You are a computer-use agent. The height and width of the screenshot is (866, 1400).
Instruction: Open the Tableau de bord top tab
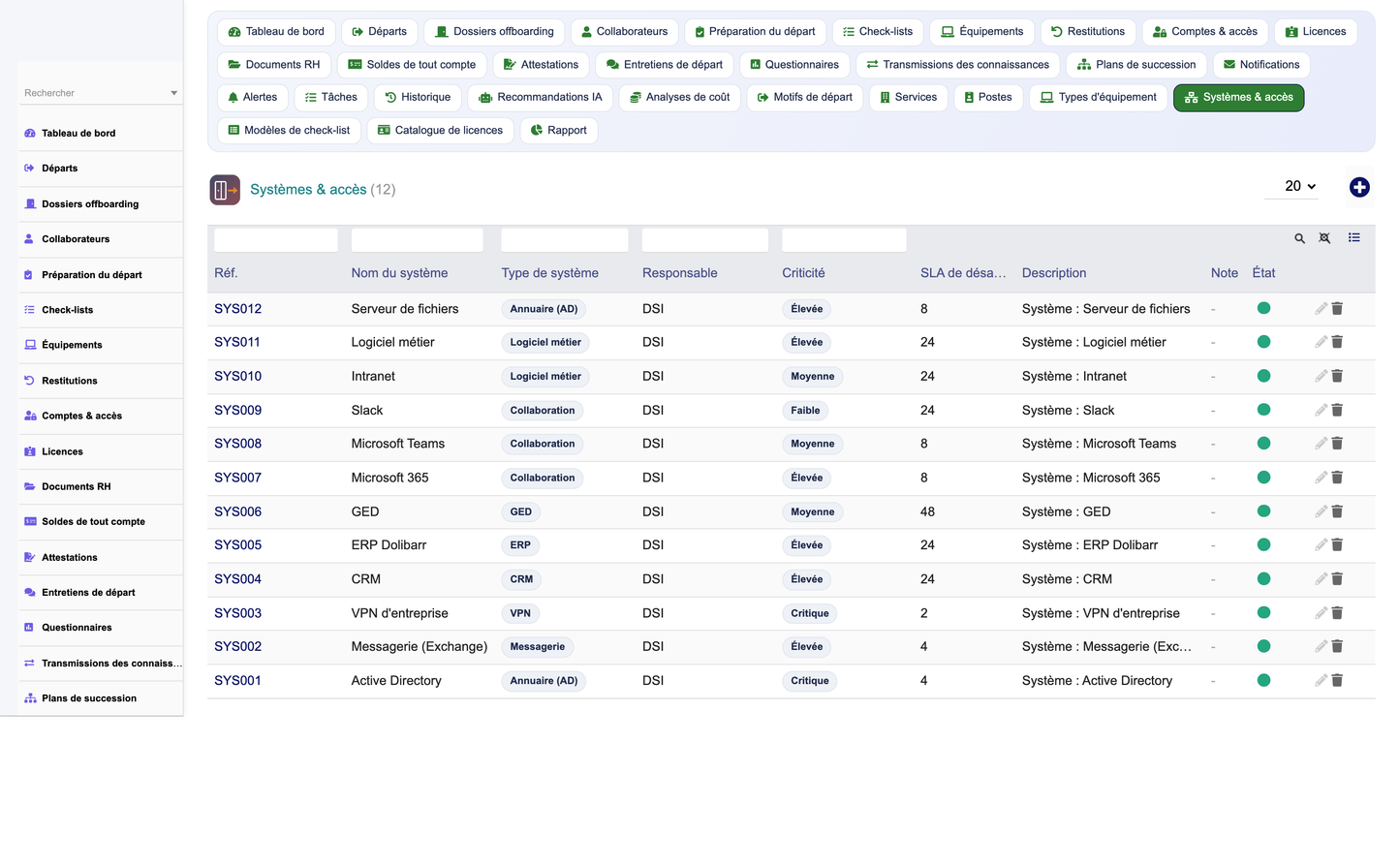tap(276, 32)
